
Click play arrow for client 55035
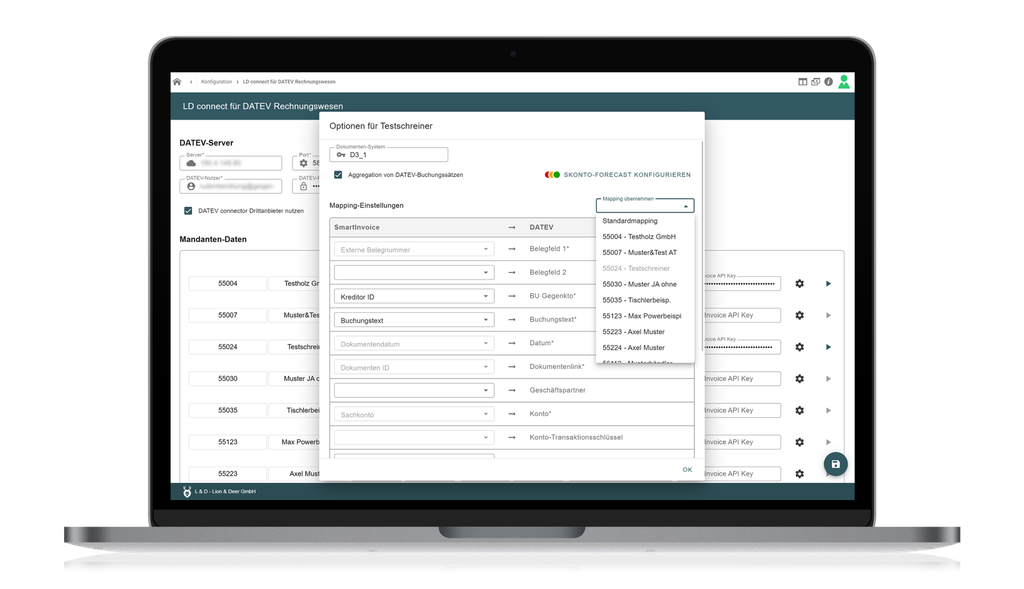point(828,410)
